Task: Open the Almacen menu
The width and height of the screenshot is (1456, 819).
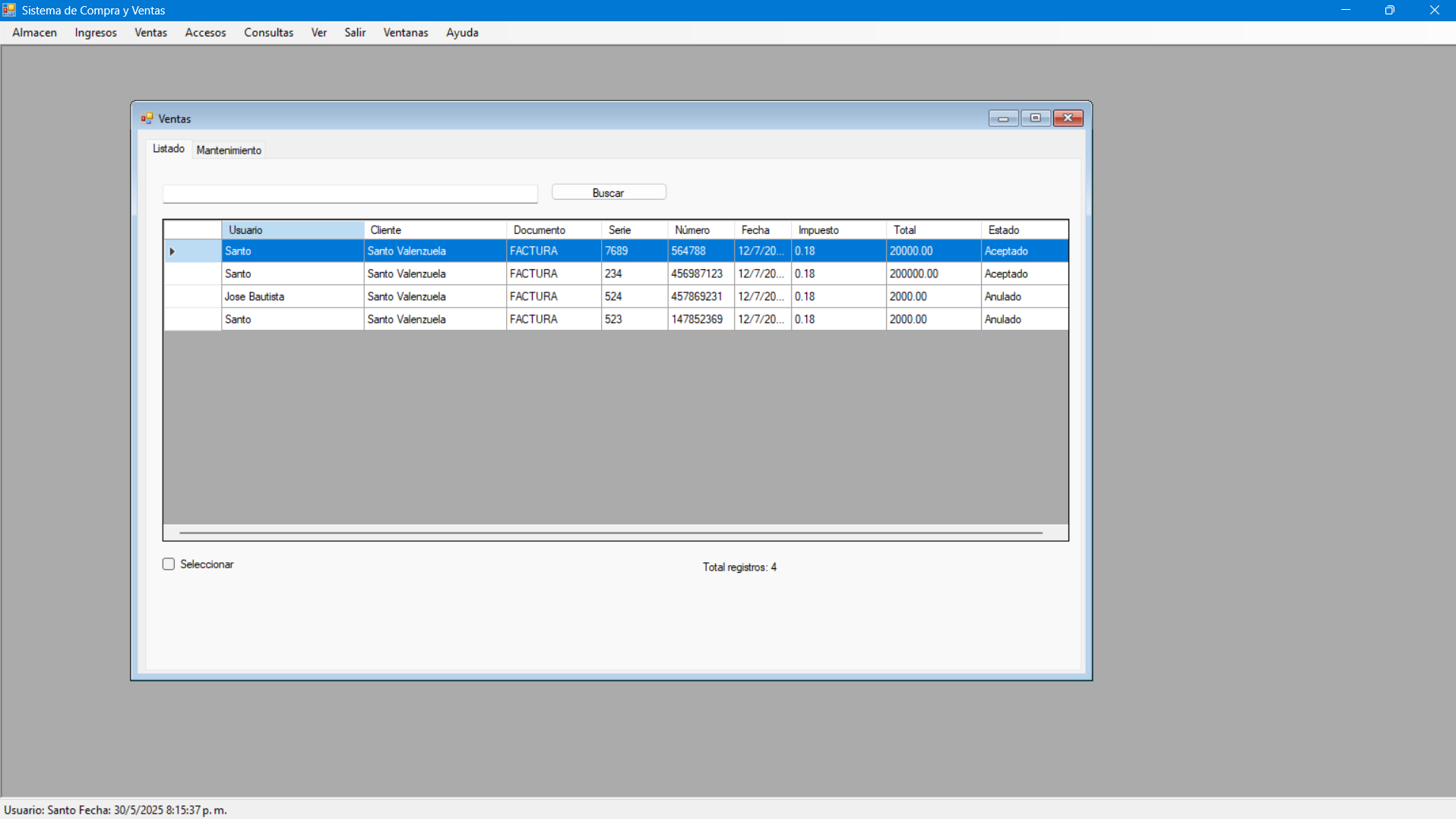Action: click(34, 33)
